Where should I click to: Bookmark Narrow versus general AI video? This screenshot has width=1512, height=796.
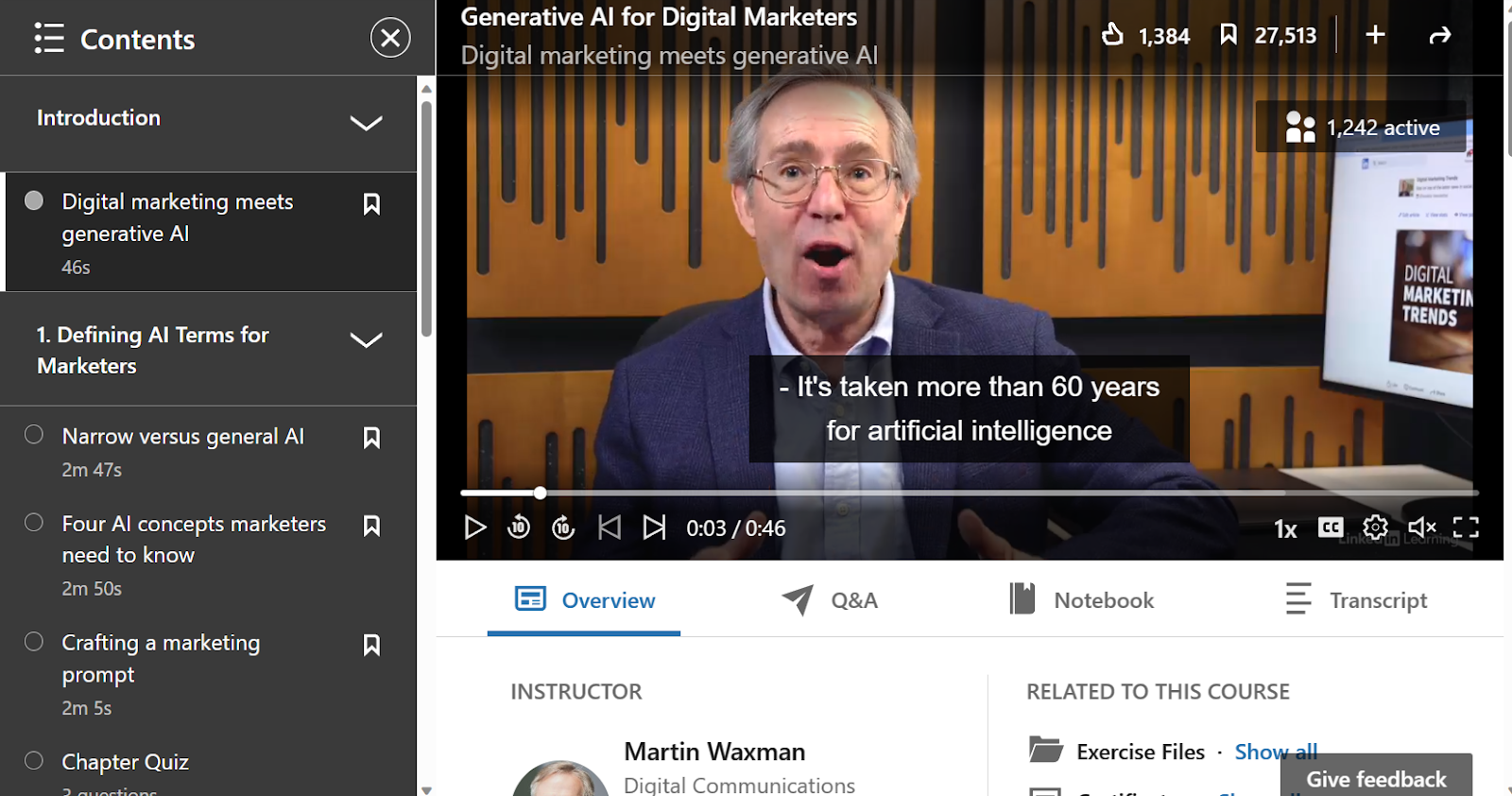coord(372,438)
